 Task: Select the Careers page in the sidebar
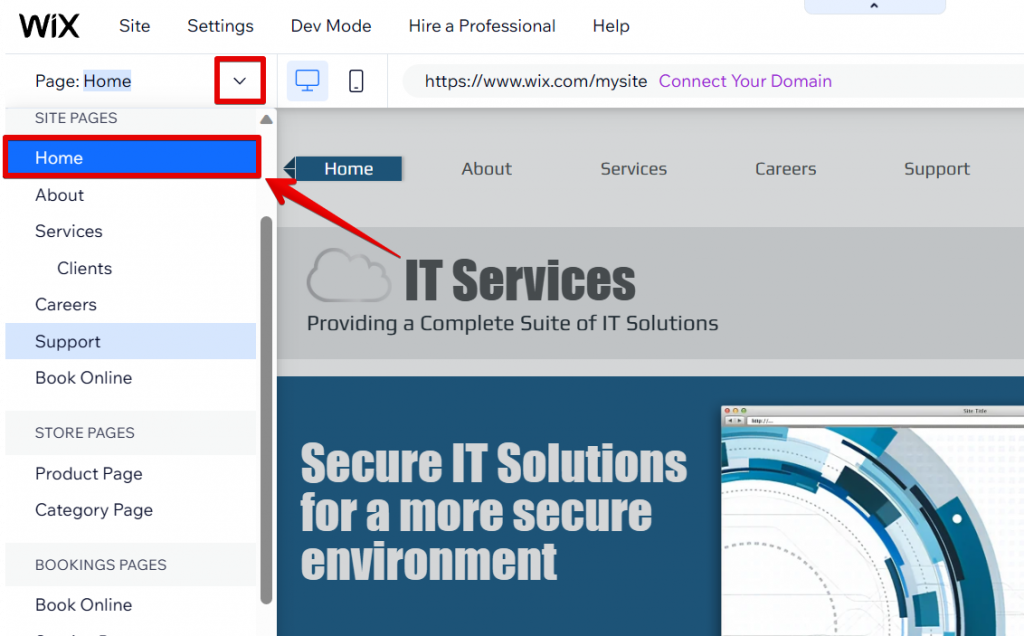pyautogui.click(x=65, y=304)
